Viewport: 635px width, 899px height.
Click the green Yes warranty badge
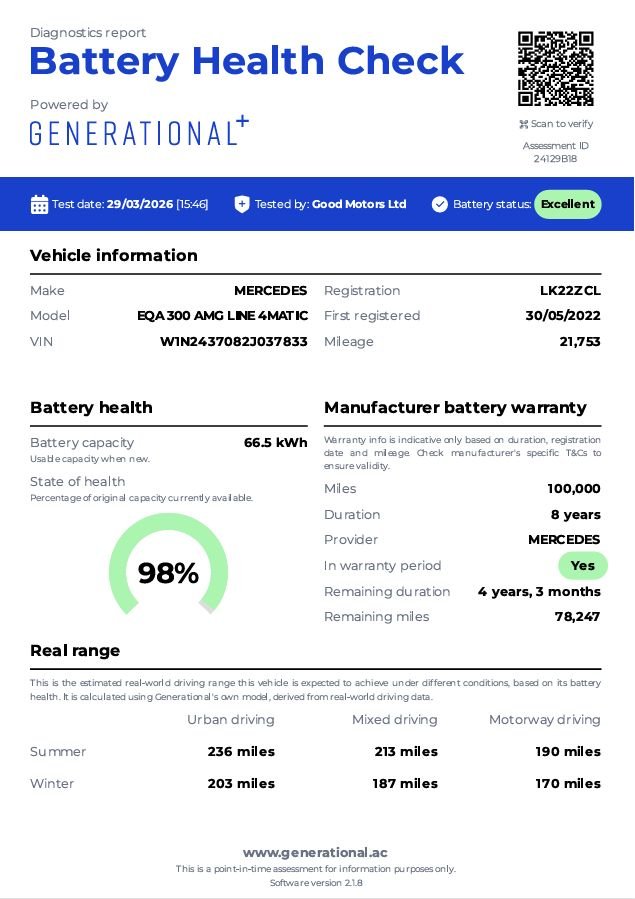(582, 565)
